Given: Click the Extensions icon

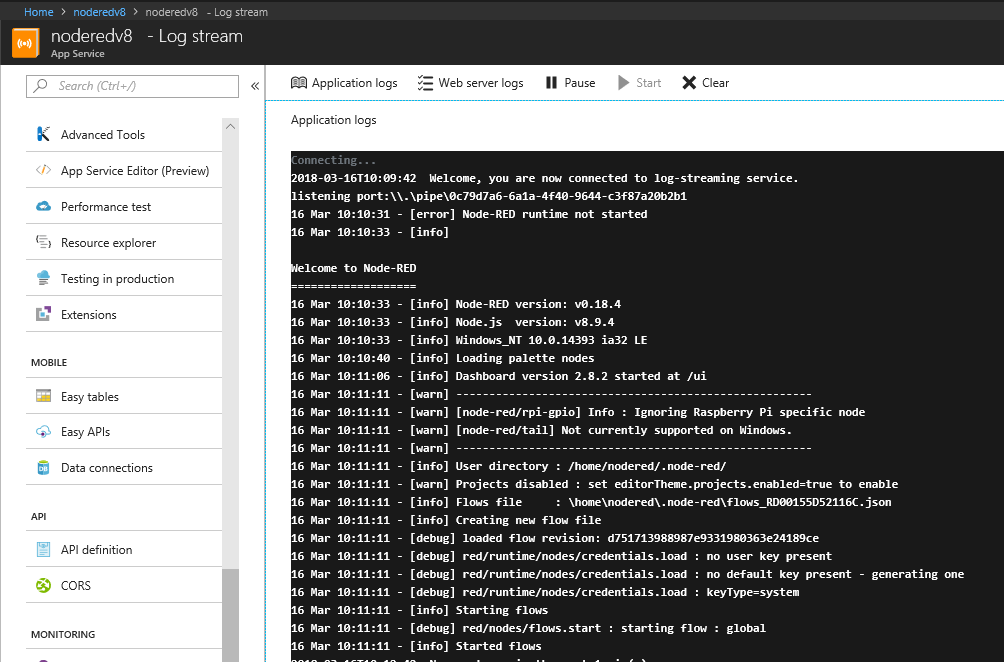Looking at the screenshot, I should (43, 314).
